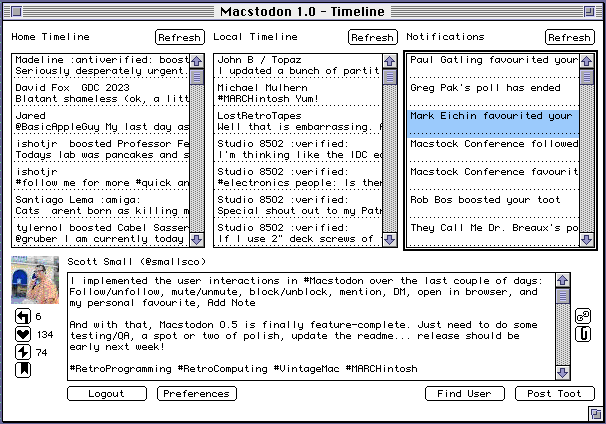Select tylernol boosted Cabel Sasser toot
Image resolution: width=606 pixels, height=424 pixels.
(x=101, y=233)
